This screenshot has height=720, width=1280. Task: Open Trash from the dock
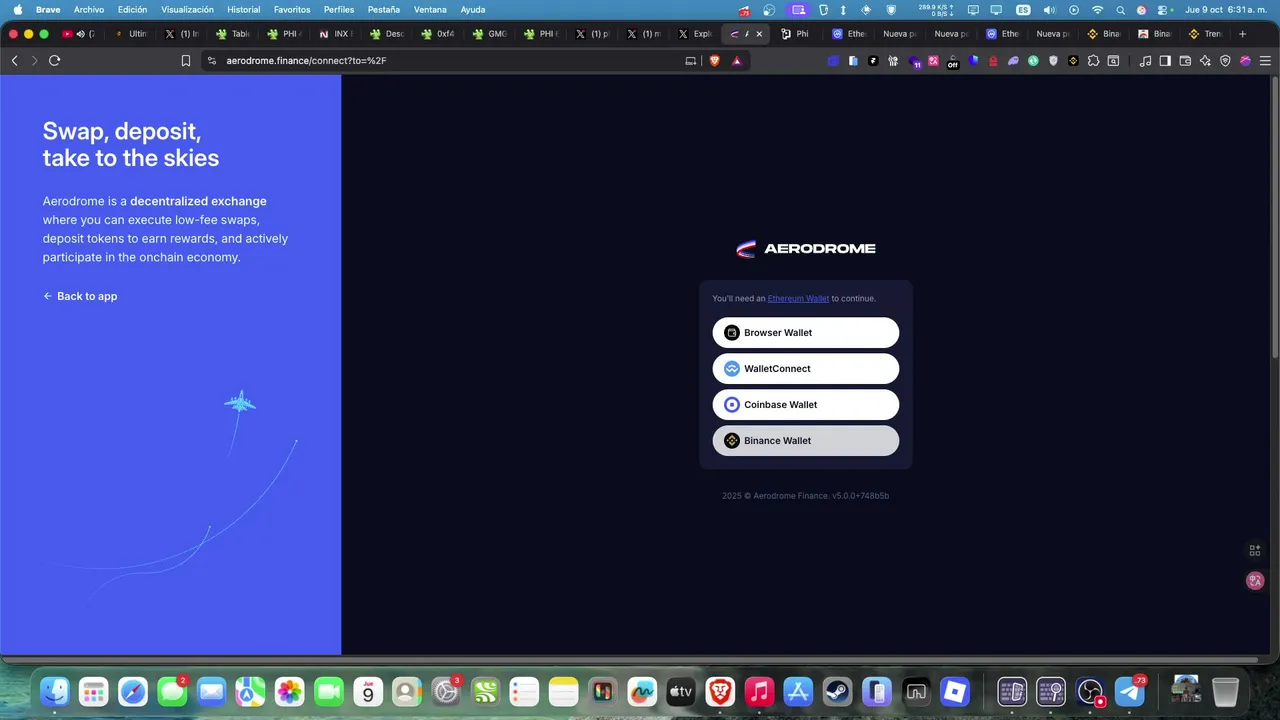point(1225,691)
